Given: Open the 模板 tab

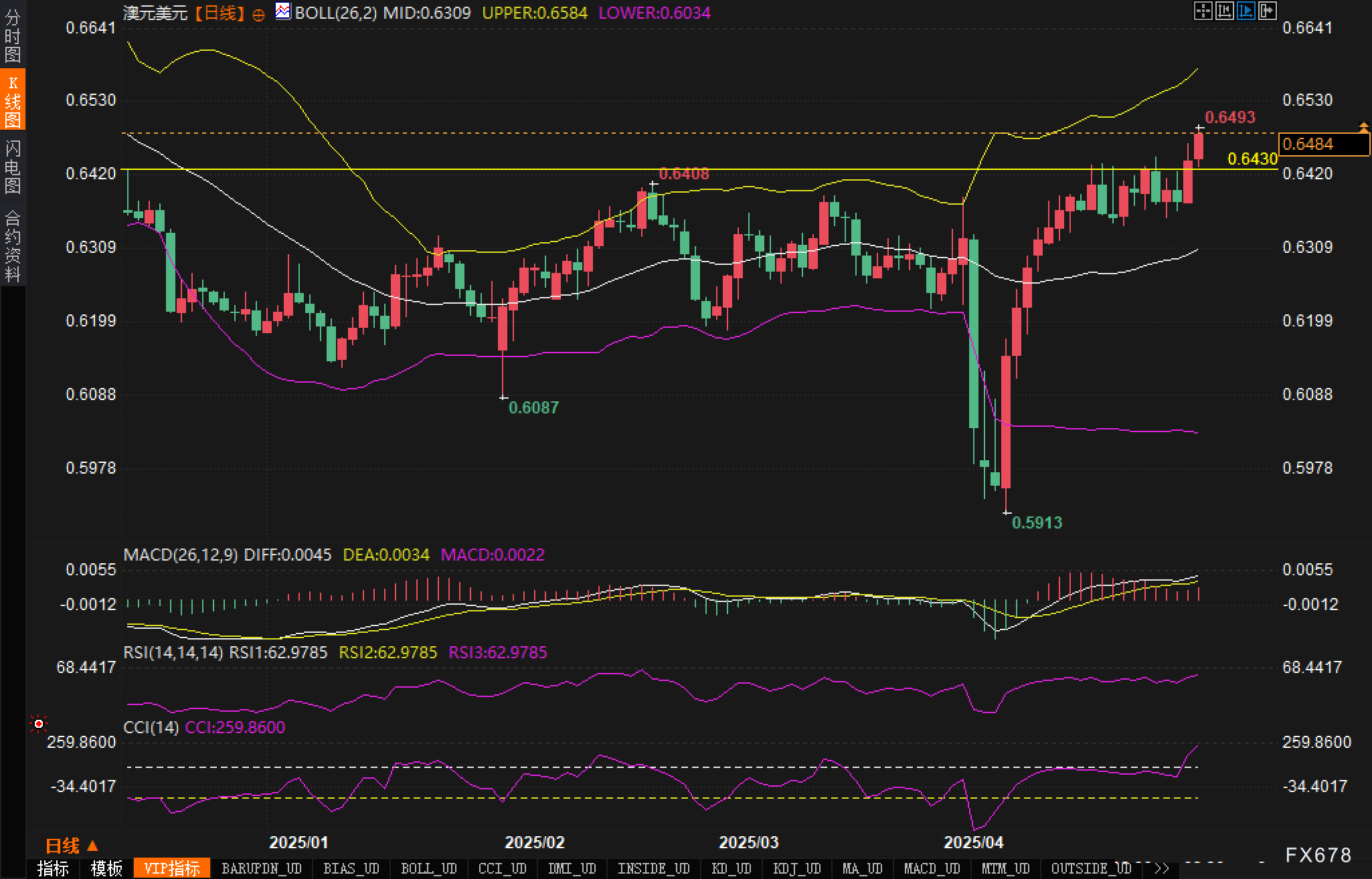Looking at the screenshot, I should coord(106,868).
